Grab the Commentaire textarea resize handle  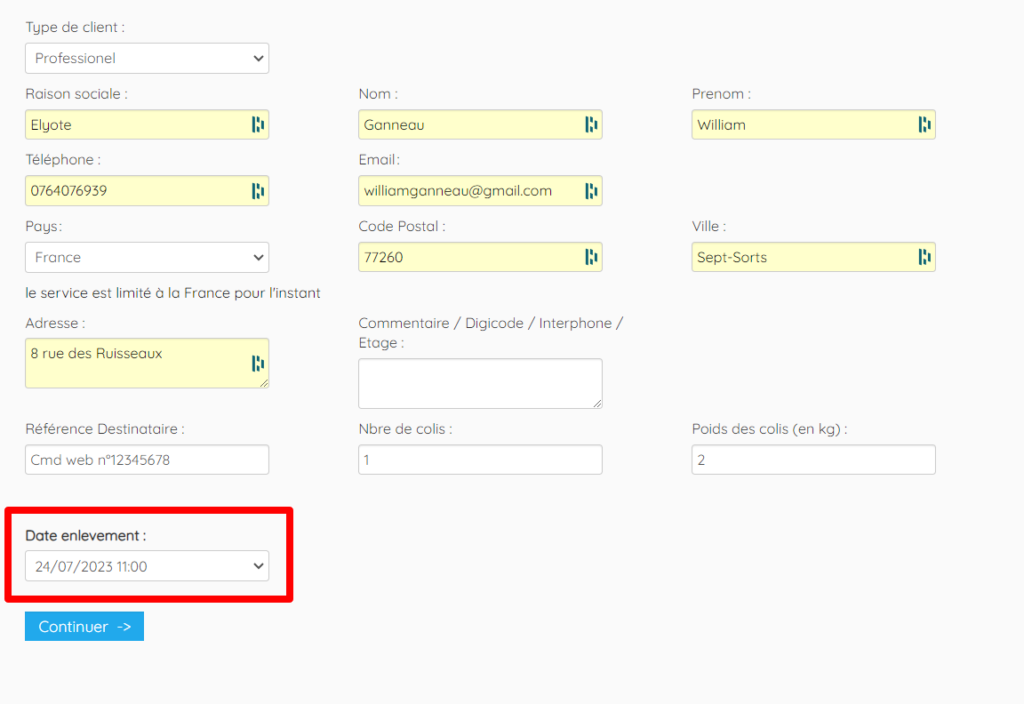click(598, 404)
